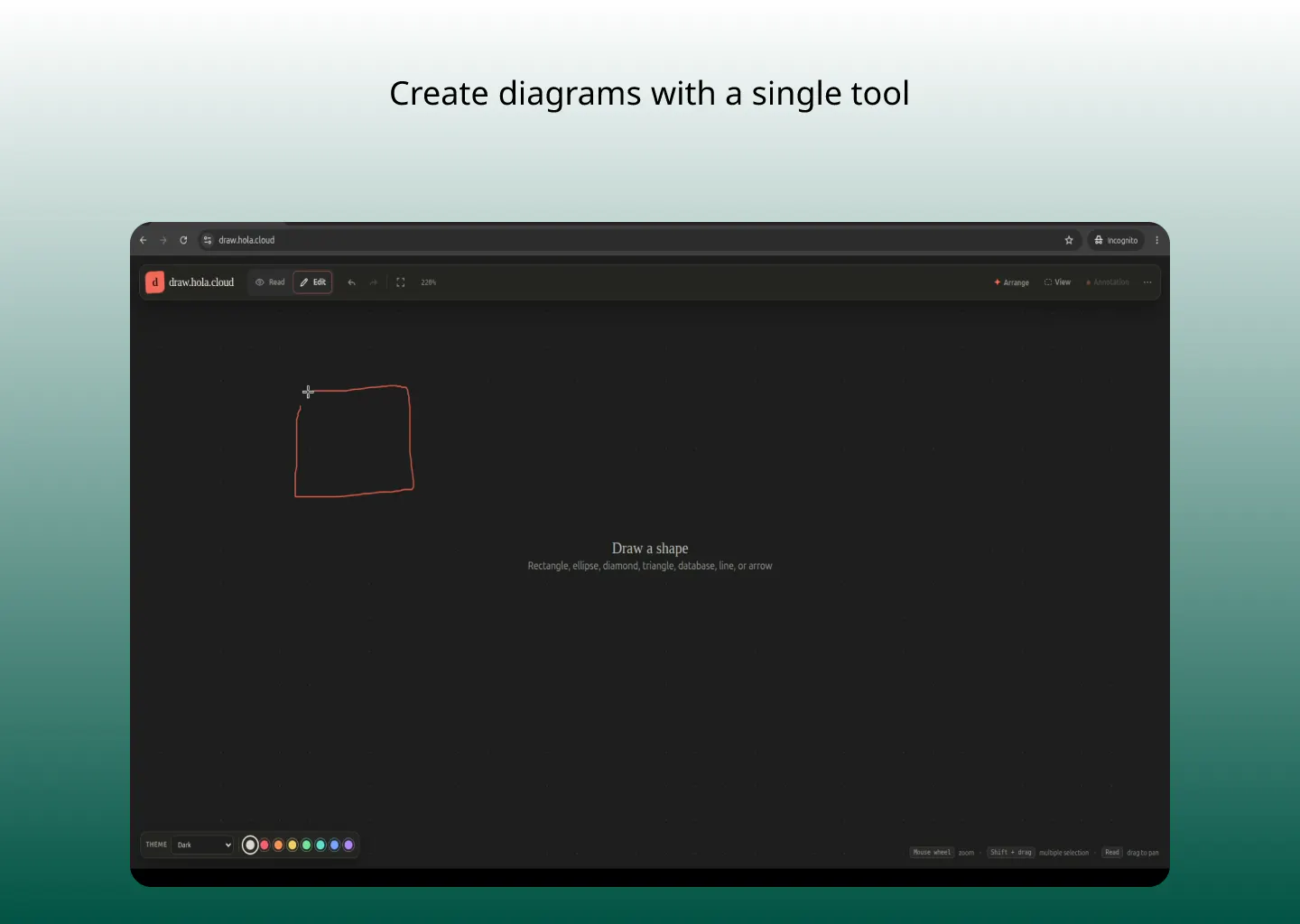Select the teal color swatch
1300x924 pixels.
click(320, 845)
